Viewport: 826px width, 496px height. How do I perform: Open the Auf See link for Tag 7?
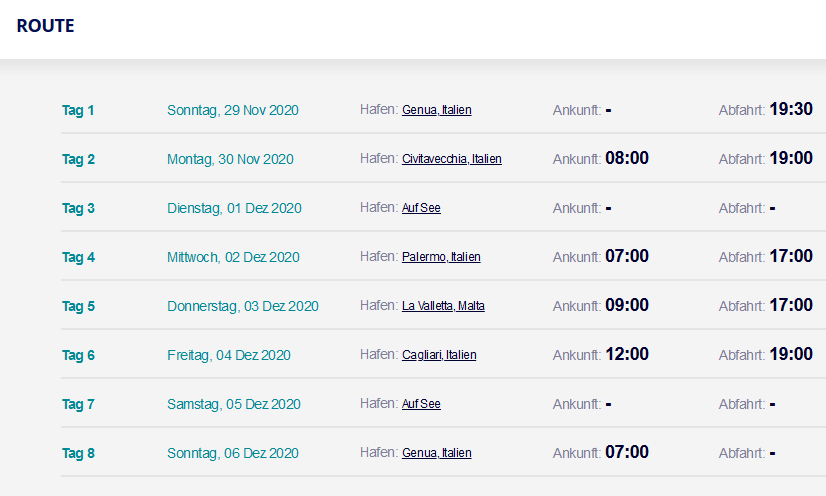(421, 404)
